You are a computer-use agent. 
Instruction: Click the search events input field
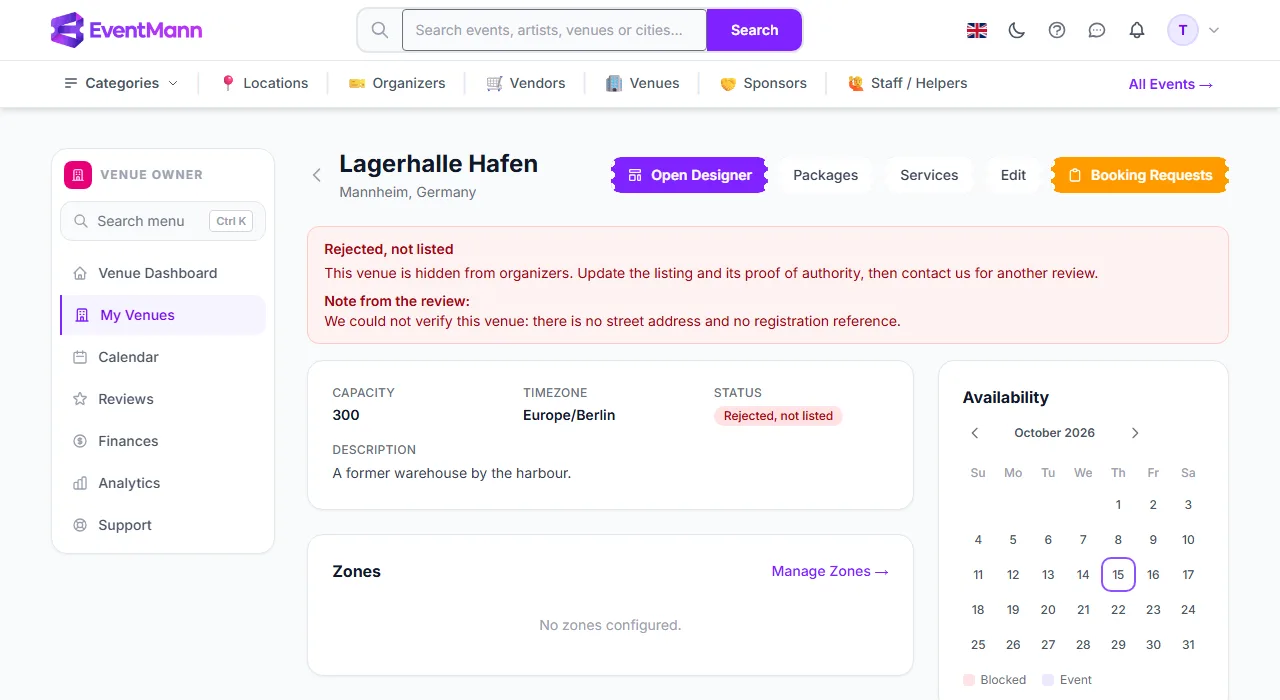[x=554, y=30]
